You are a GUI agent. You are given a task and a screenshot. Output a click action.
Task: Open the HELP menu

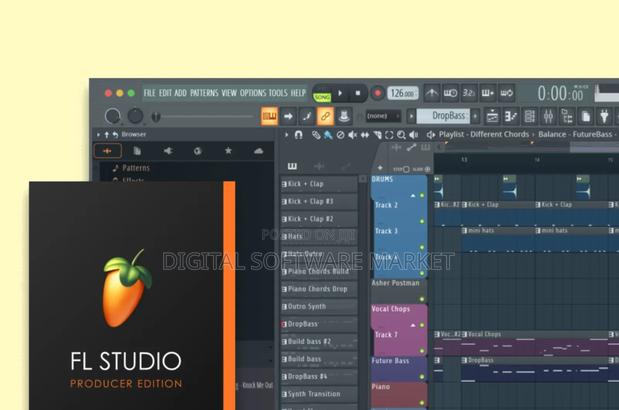click(298, 93)
